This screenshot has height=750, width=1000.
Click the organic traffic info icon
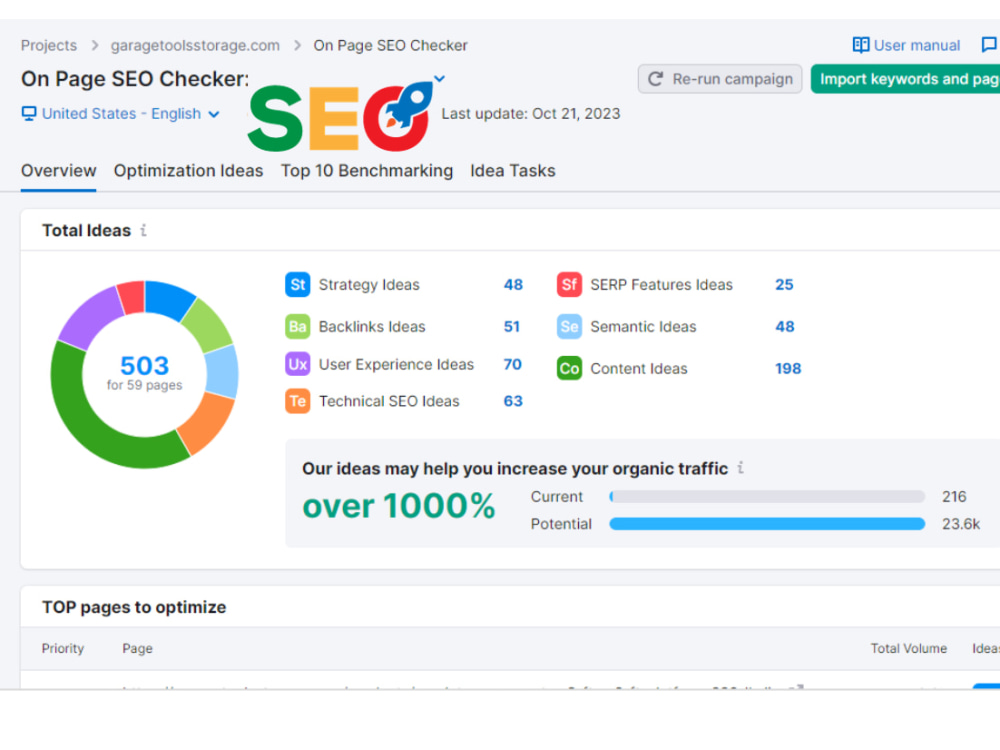coord(740,468)
